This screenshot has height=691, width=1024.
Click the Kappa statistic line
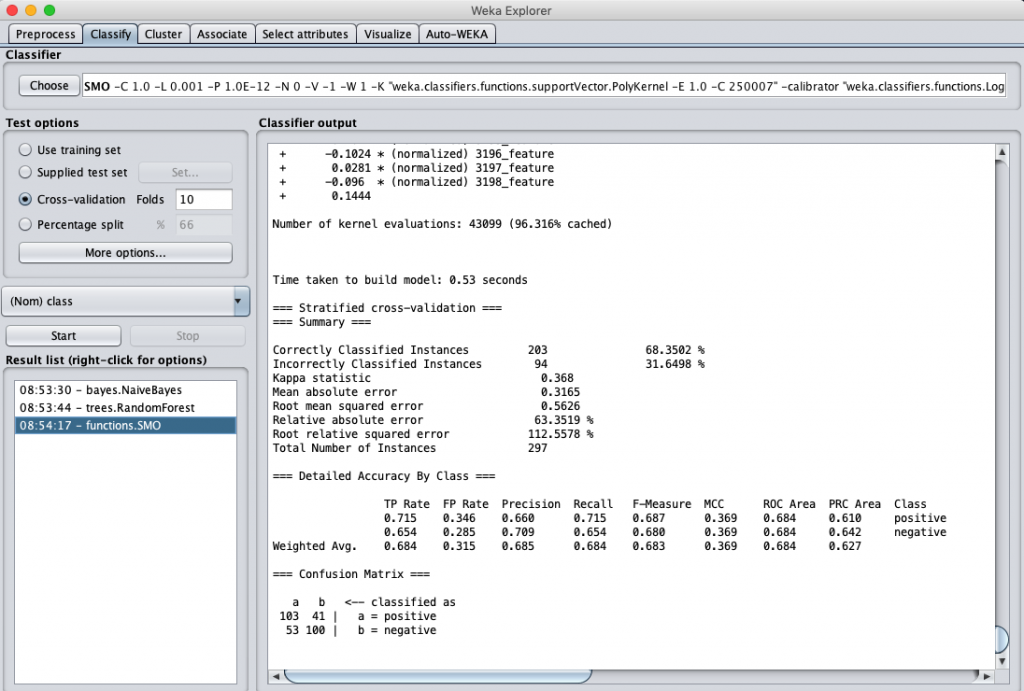click(423, 378)
